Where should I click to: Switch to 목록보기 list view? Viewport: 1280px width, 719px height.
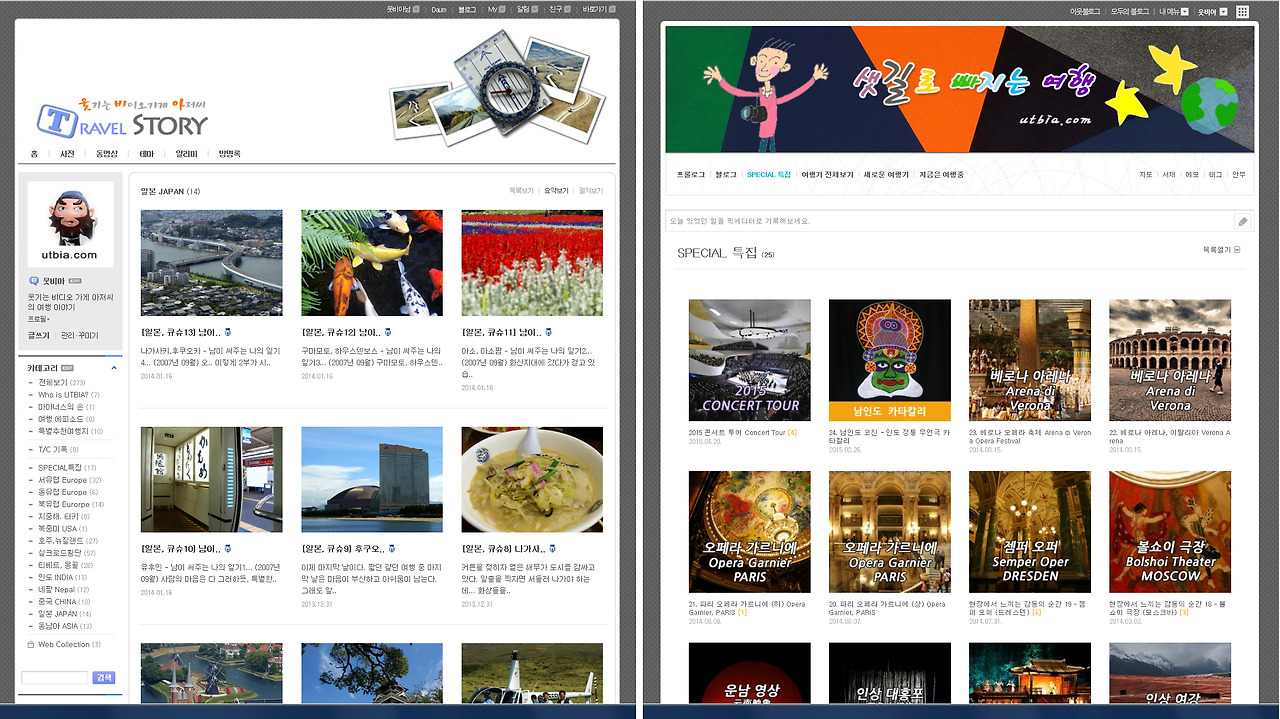coord(522,190)
